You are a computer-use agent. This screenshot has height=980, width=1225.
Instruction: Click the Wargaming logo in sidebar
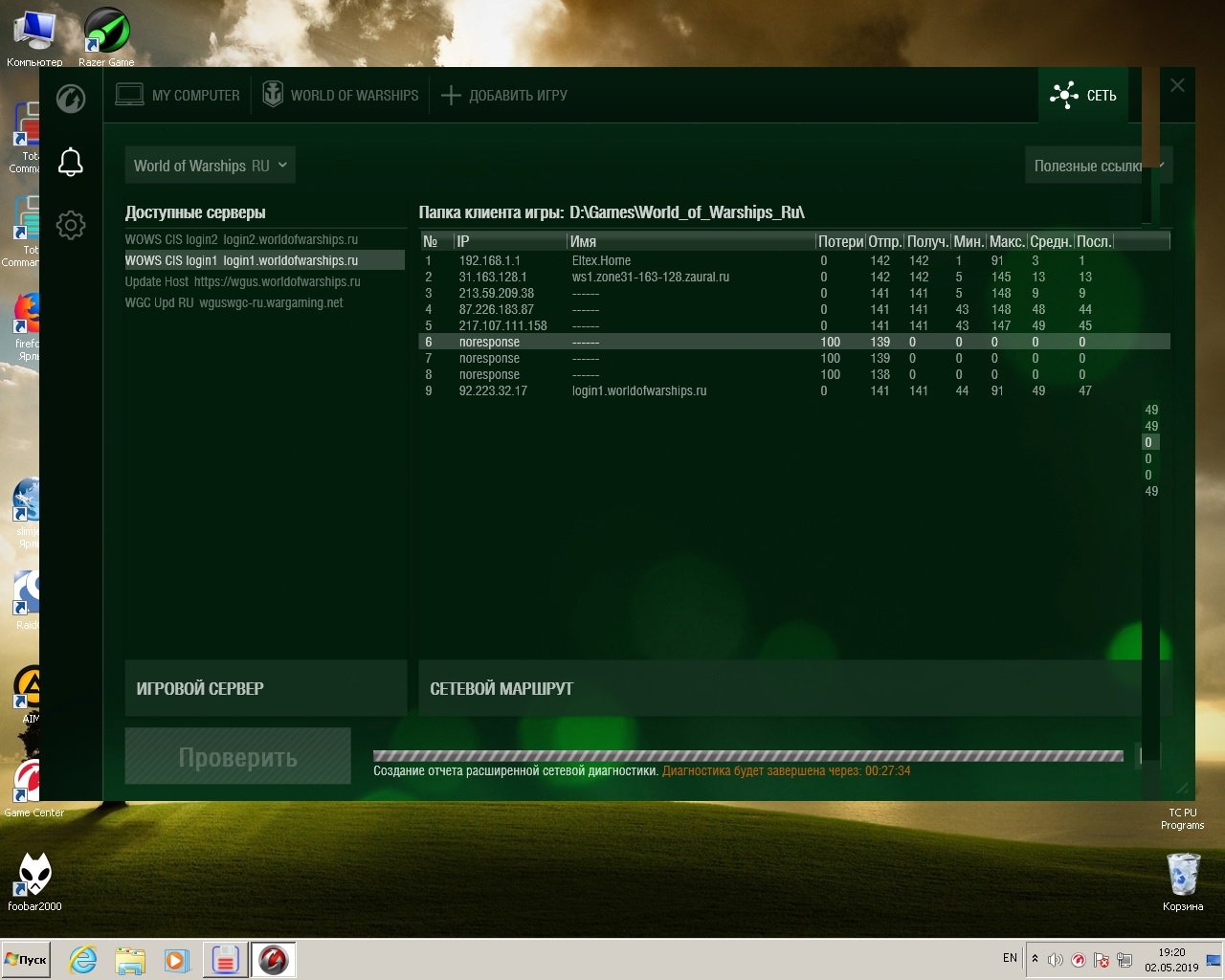tap(71, 99)
